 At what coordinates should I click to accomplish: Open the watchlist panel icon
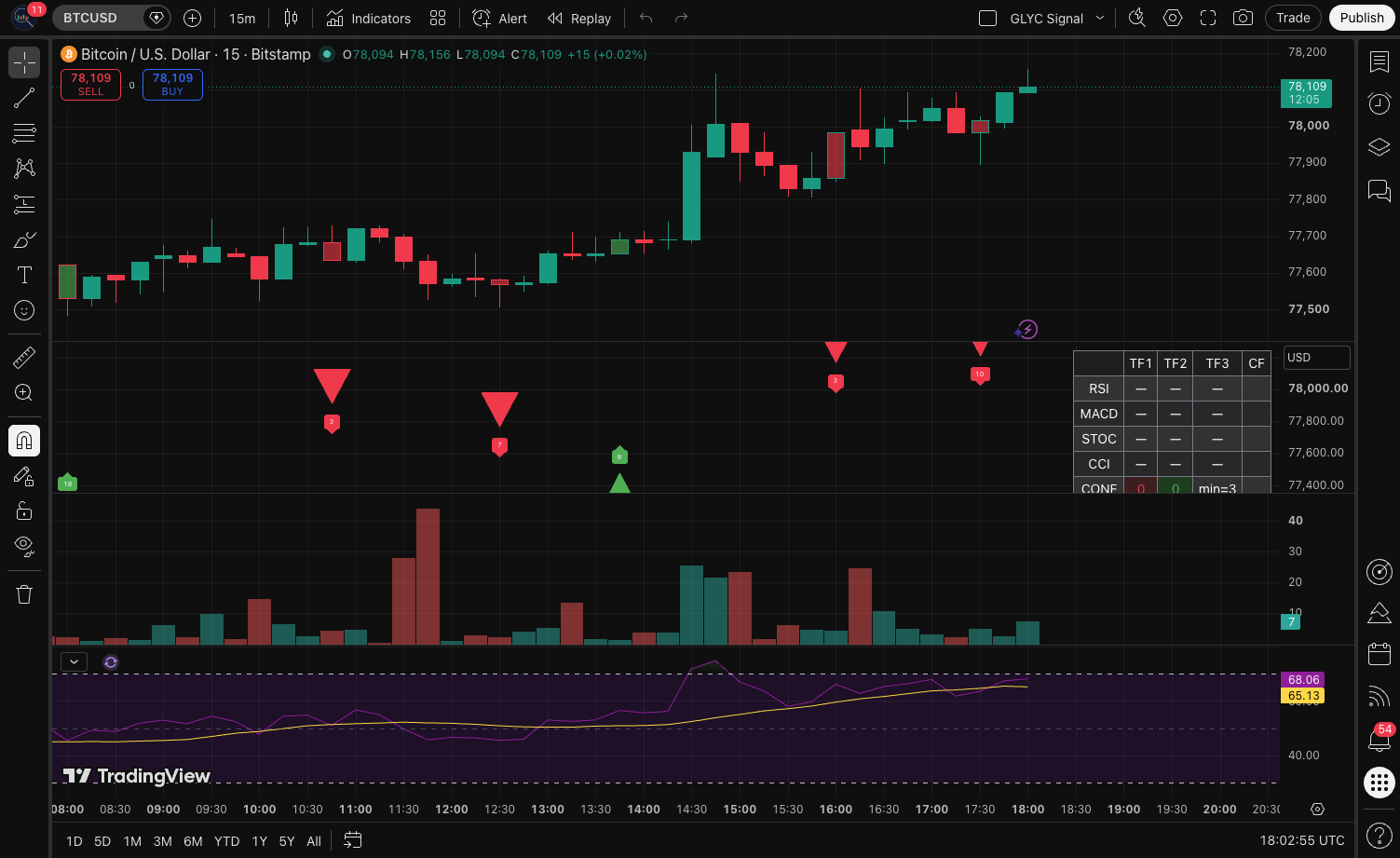tap(1380, 62)
